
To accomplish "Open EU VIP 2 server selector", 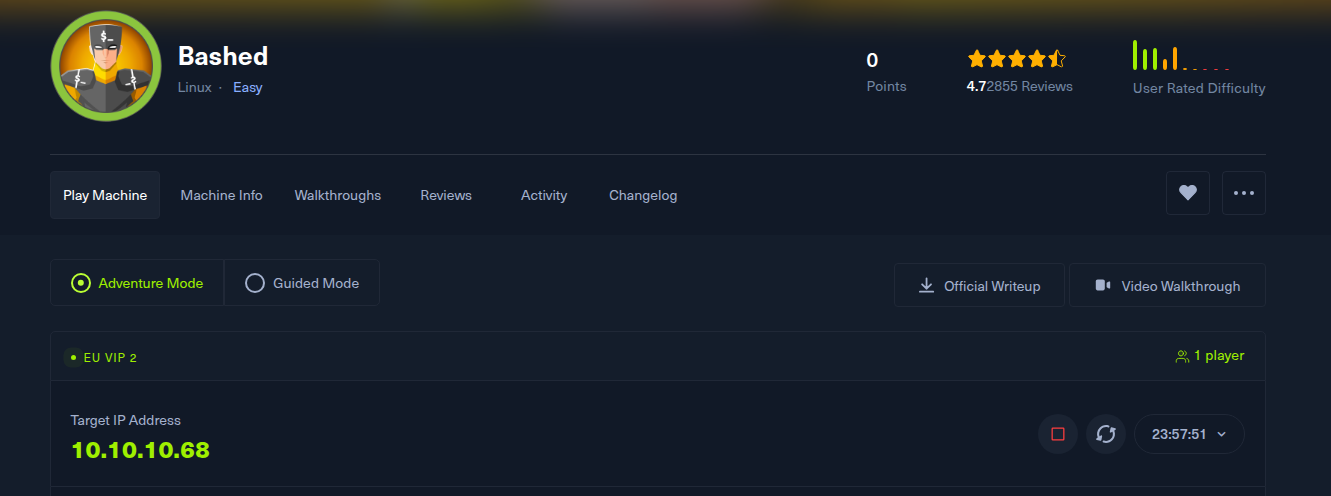I will tap(102, 357).
